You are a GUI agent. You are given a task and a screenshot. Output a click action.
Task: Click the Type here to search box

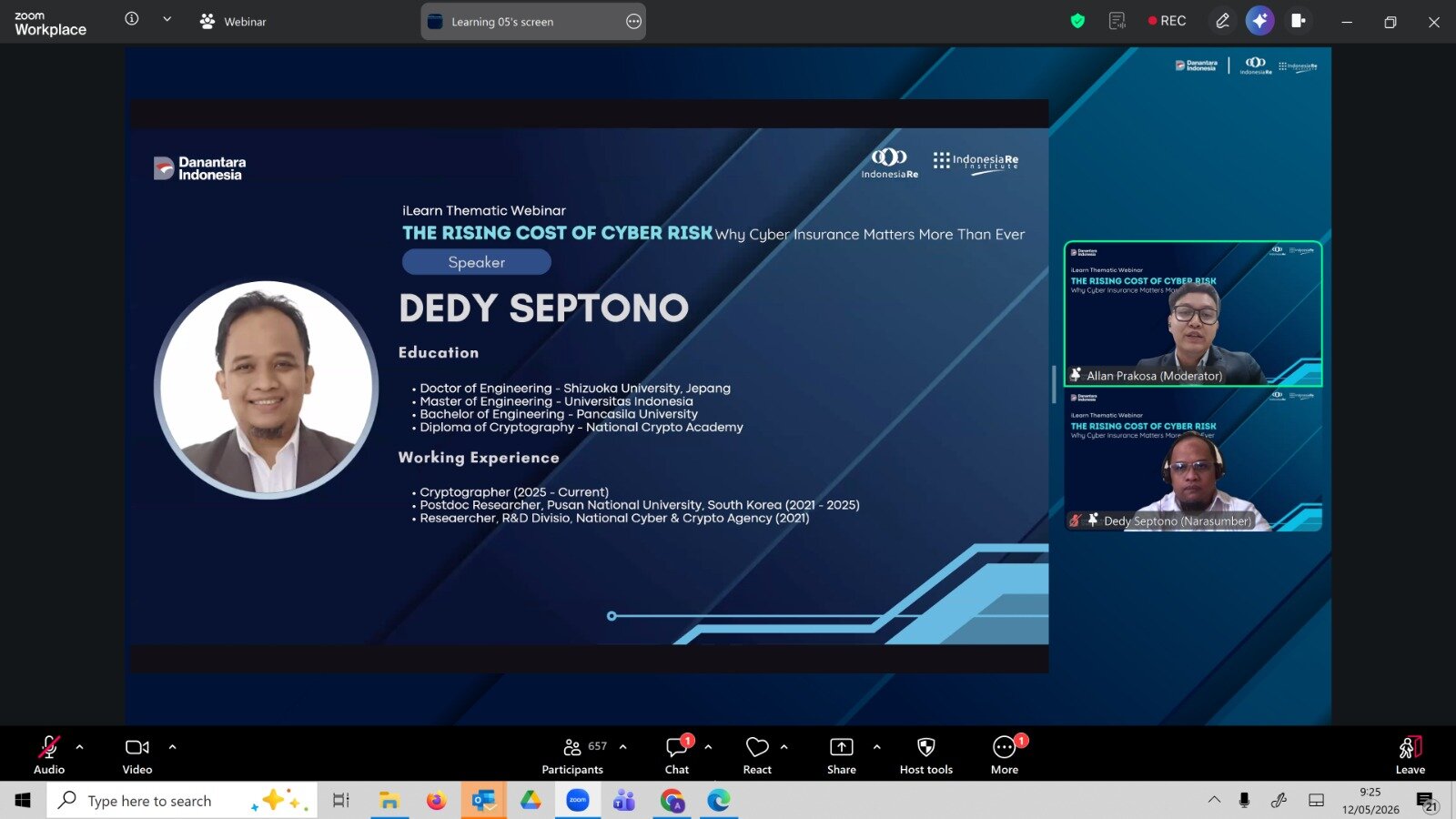coord(182,800)
